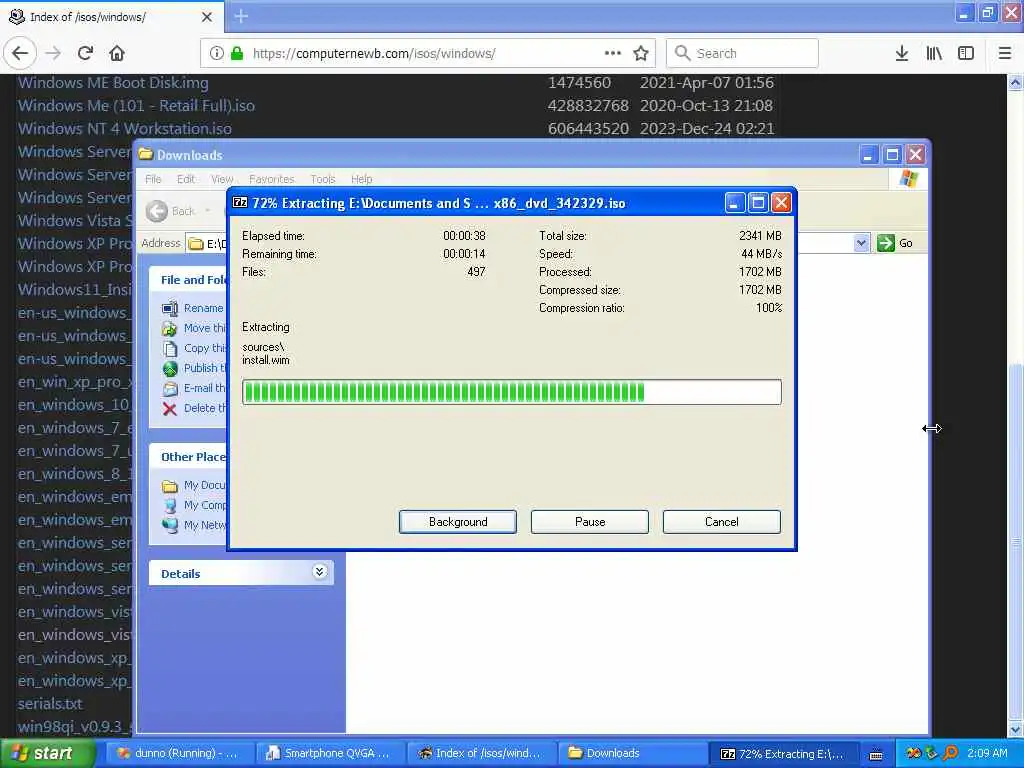Go to Firefox home page

pyautogui.click(x=117, y=53)
